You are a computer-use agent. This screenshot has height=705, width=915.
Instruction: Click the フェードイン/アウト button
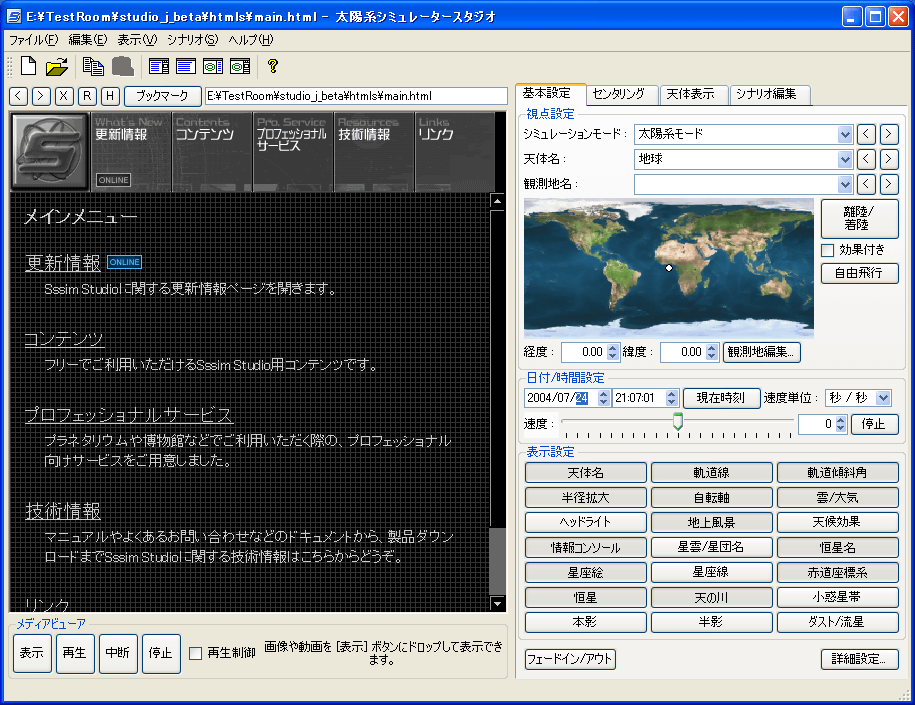pos(570,659)
